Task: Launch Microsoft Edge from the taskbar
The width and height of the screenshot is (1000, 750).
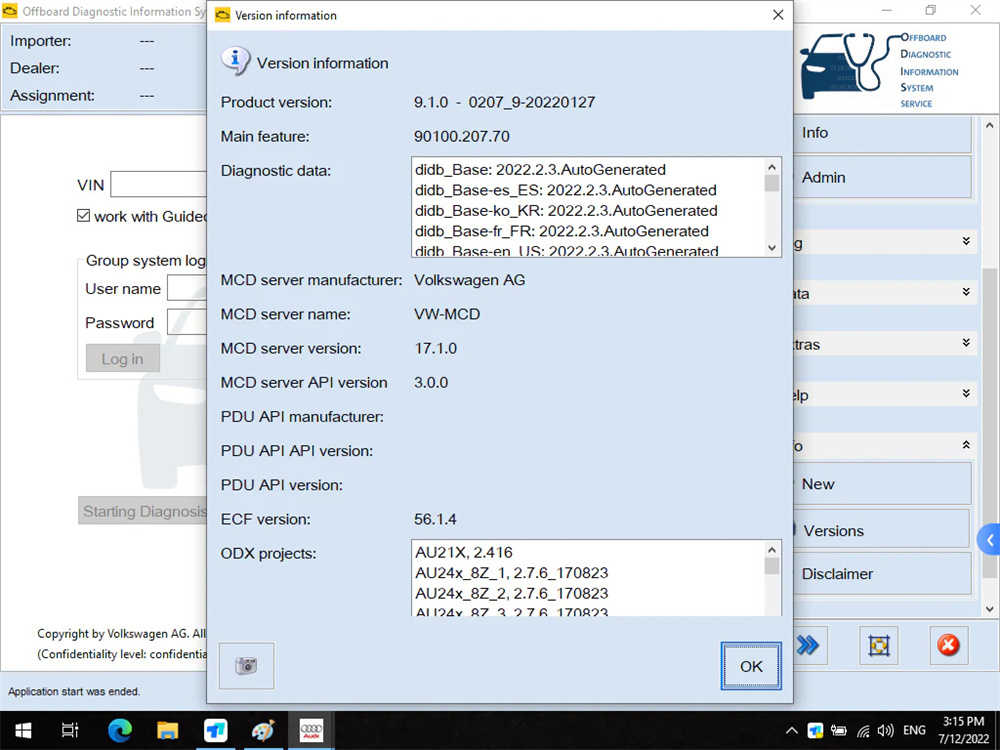Action: coord(120,730)
